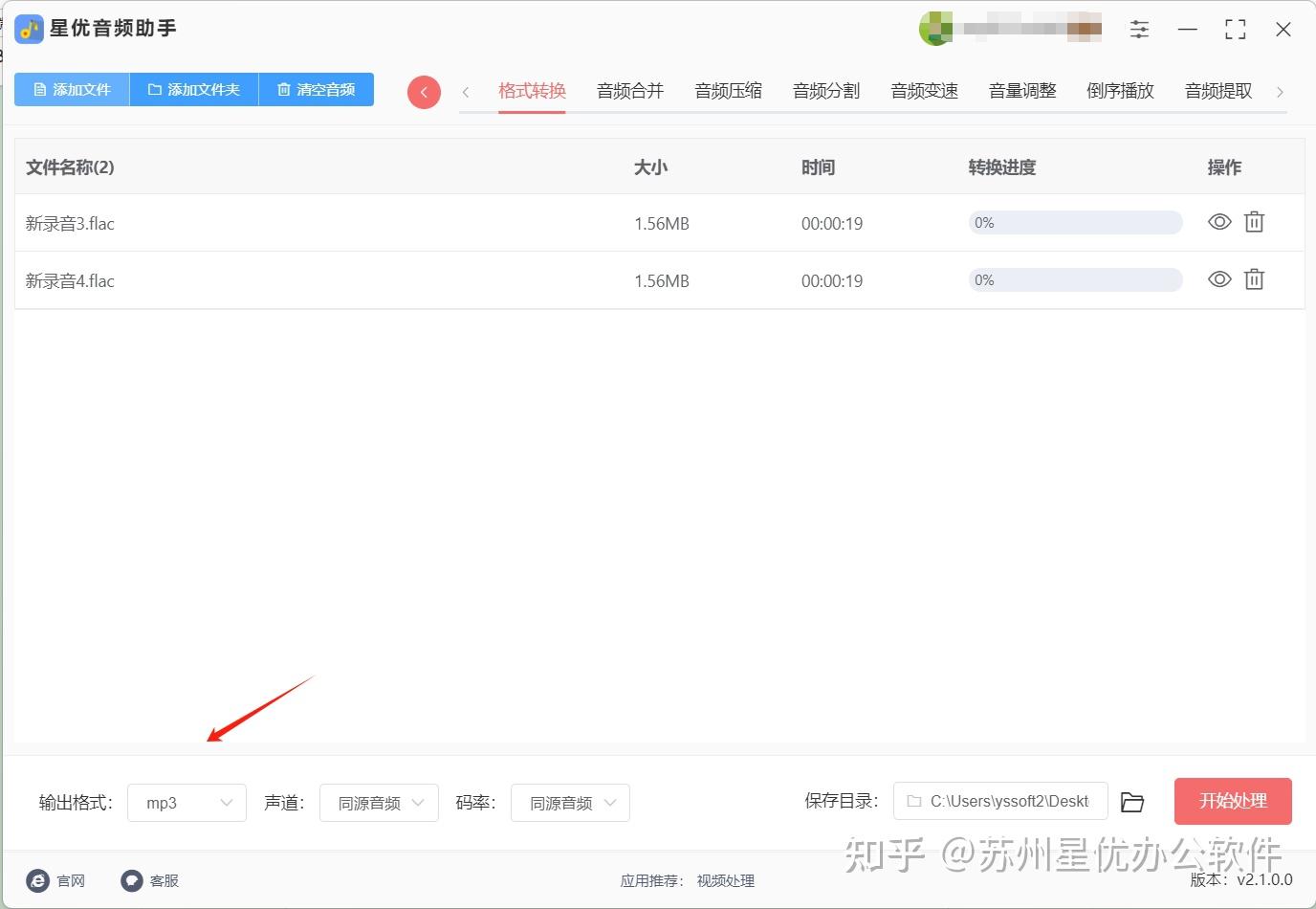Viewport: 1316px width, 909px height.
Task: Click the 视频处理 recommendation link
Action: (x=725, y=881)
